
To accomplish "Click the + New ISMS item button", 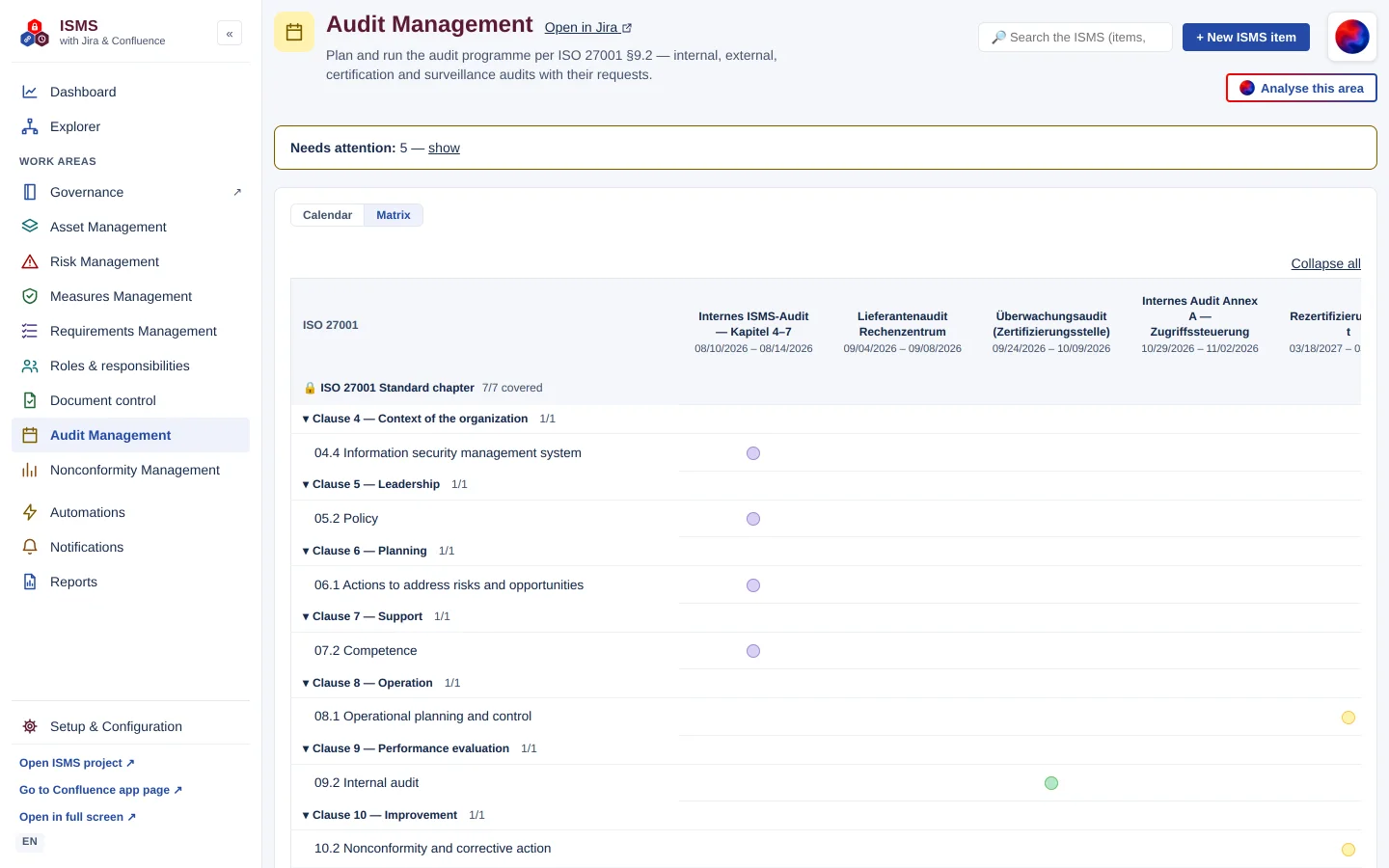I will (x=1246, y=37).
